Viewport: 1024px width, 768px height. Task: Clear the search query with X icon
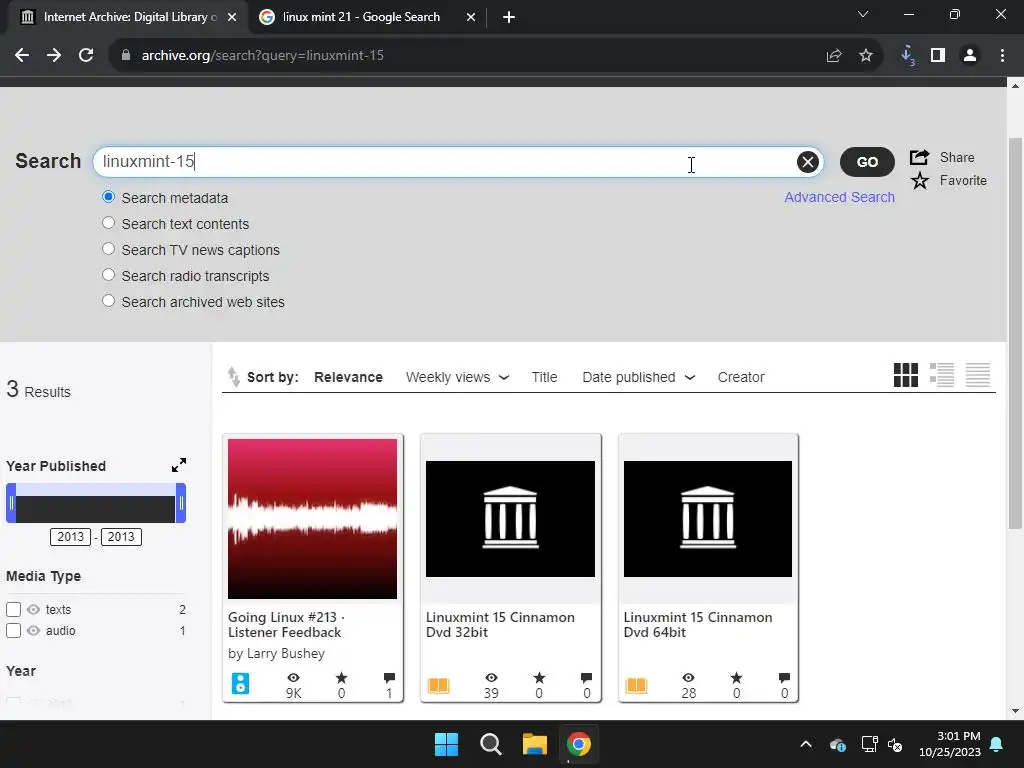[x=808, y=162]
